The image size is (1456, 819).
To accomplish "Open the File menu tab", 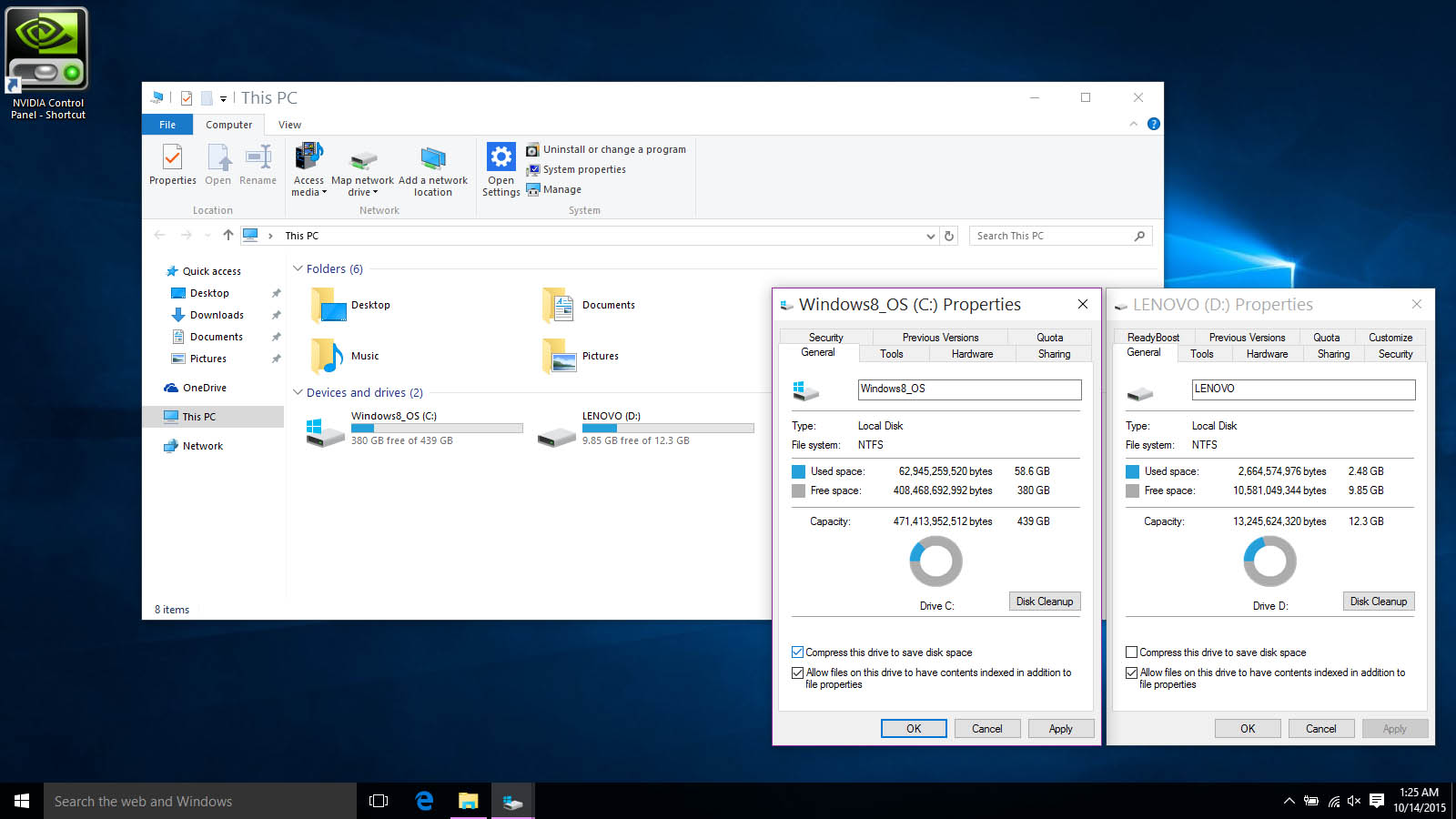I will (167, 125).
